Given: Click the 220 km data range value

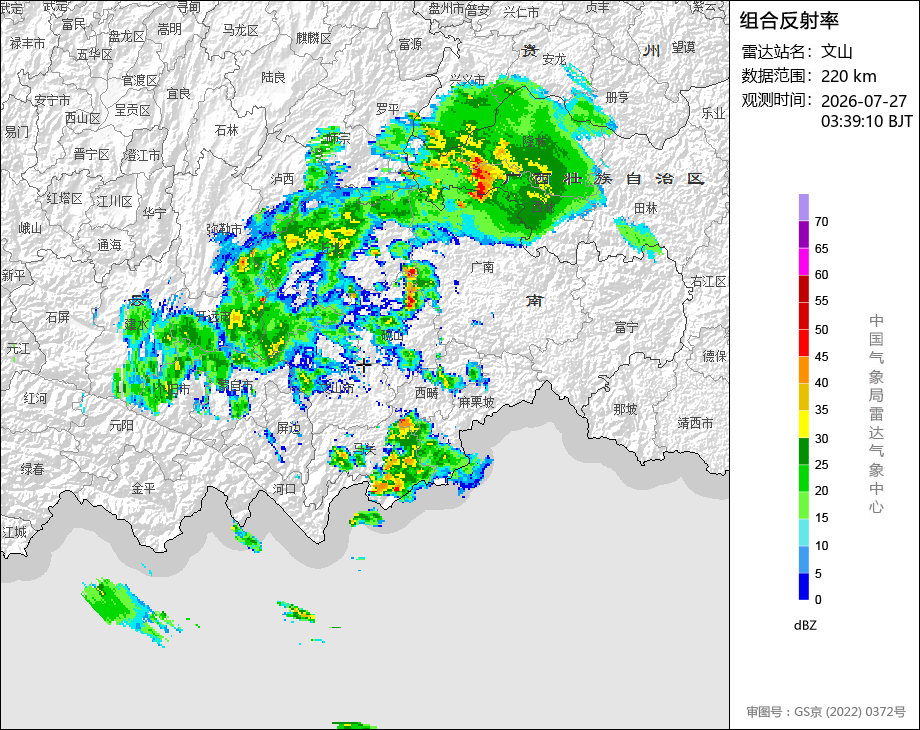Looking at the screenshot, I should pos(848,76).
